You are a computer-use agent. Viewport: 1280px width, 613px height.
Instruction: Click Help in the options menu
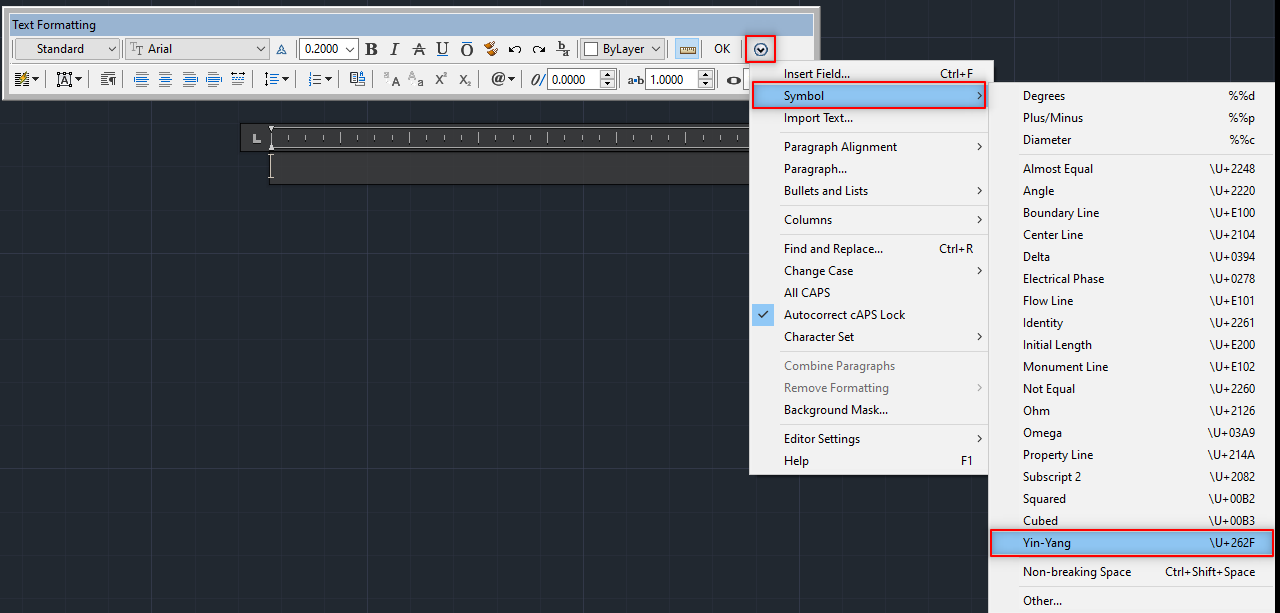click(868, 461)
